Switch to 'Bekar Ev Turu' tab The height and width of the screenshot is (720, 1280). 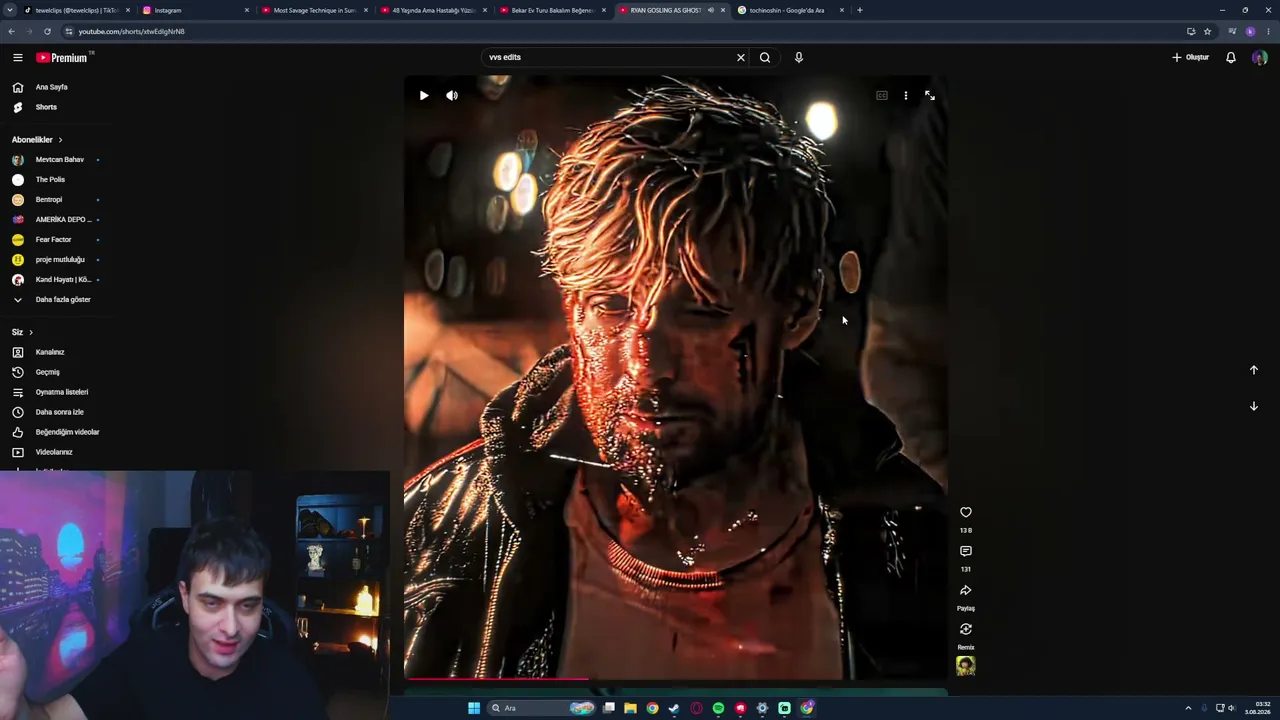(x=552, y=10)
